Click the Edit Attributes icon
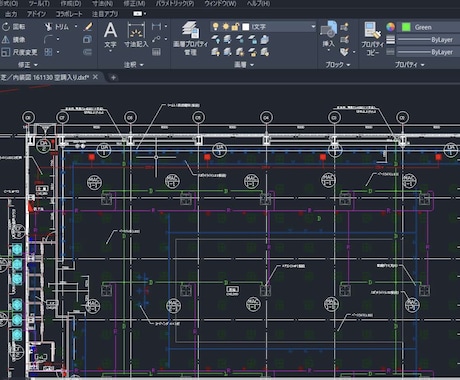Image resolution: width=460 pixels, height=380 pixels. pyautogui.click(x=345, y=52)
